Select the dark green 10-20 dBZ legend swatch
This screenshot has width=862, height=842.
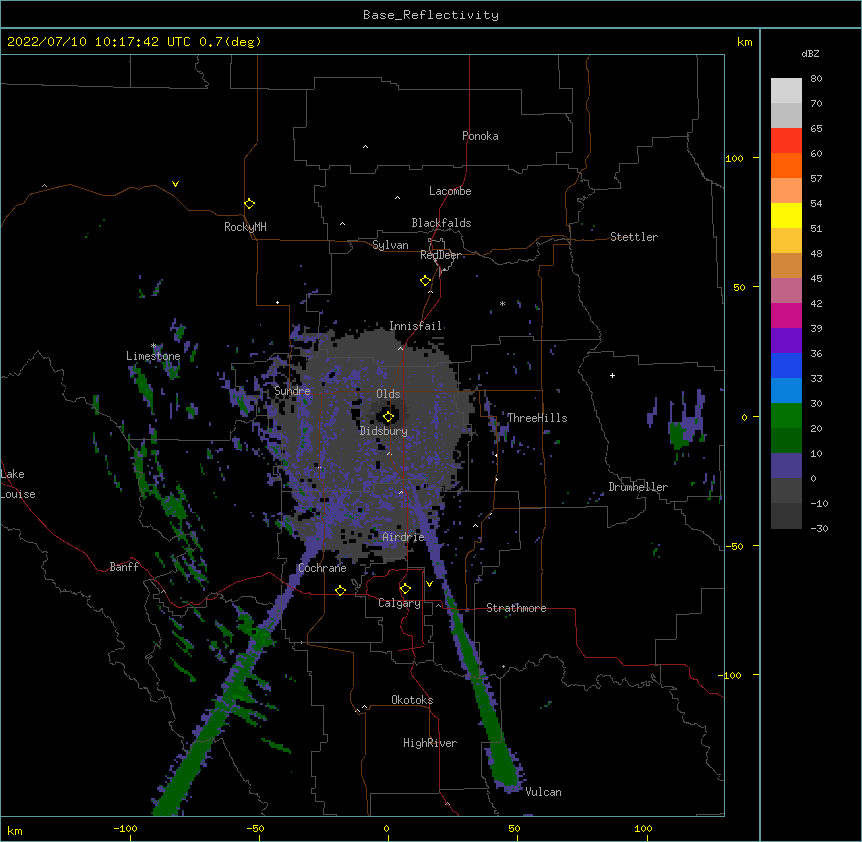click(x=786, y=441)
